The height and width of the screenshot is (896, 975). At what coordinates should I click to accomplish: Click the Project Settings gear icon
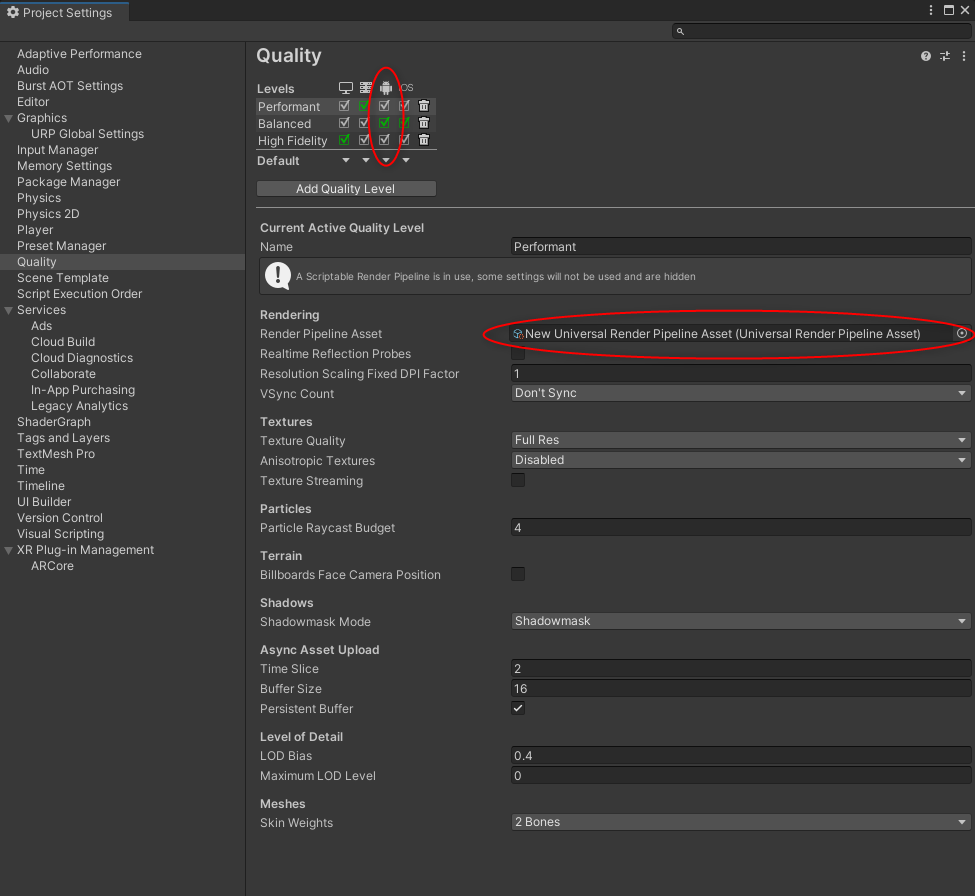12,12
